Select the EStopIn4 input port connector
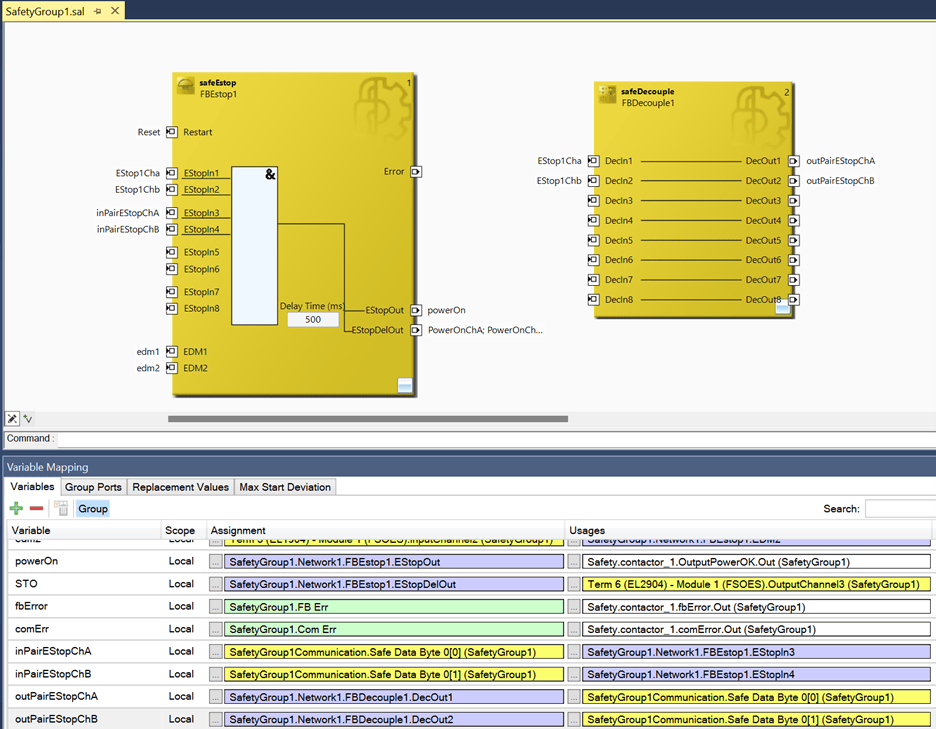The height and width of the screenshot is (729, 936). tap(172, 229)
